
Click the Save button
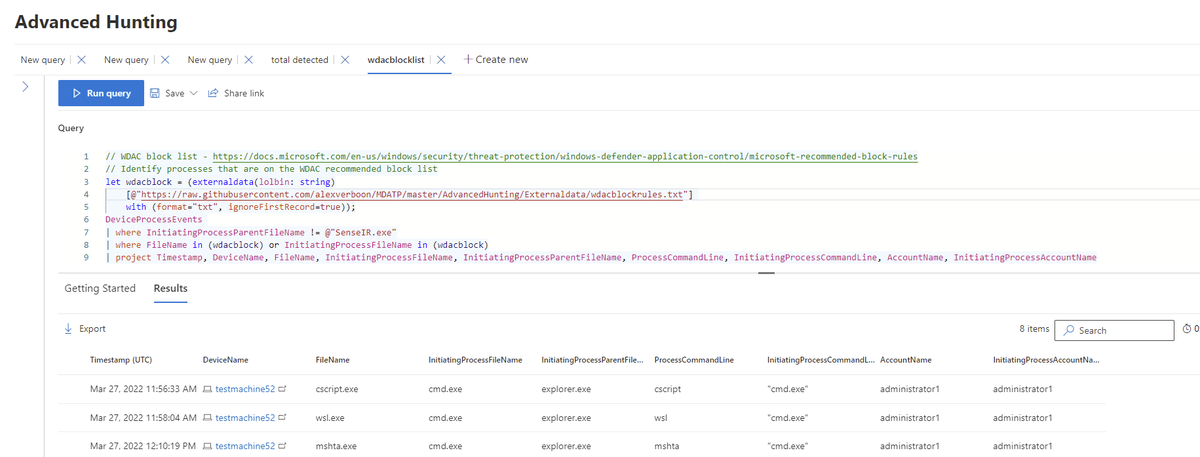click(167, 93)
